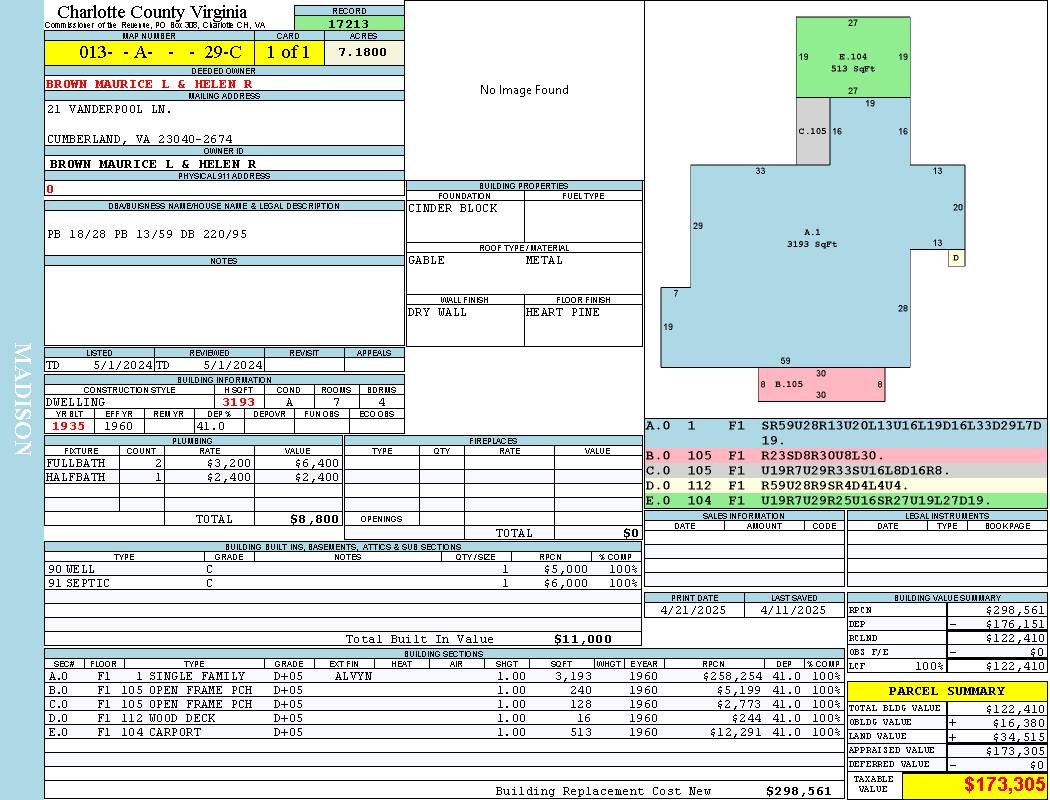1050x800 pixels.
Task: Select the gray C.105 porch sketch section
Action: click(812, 131)
